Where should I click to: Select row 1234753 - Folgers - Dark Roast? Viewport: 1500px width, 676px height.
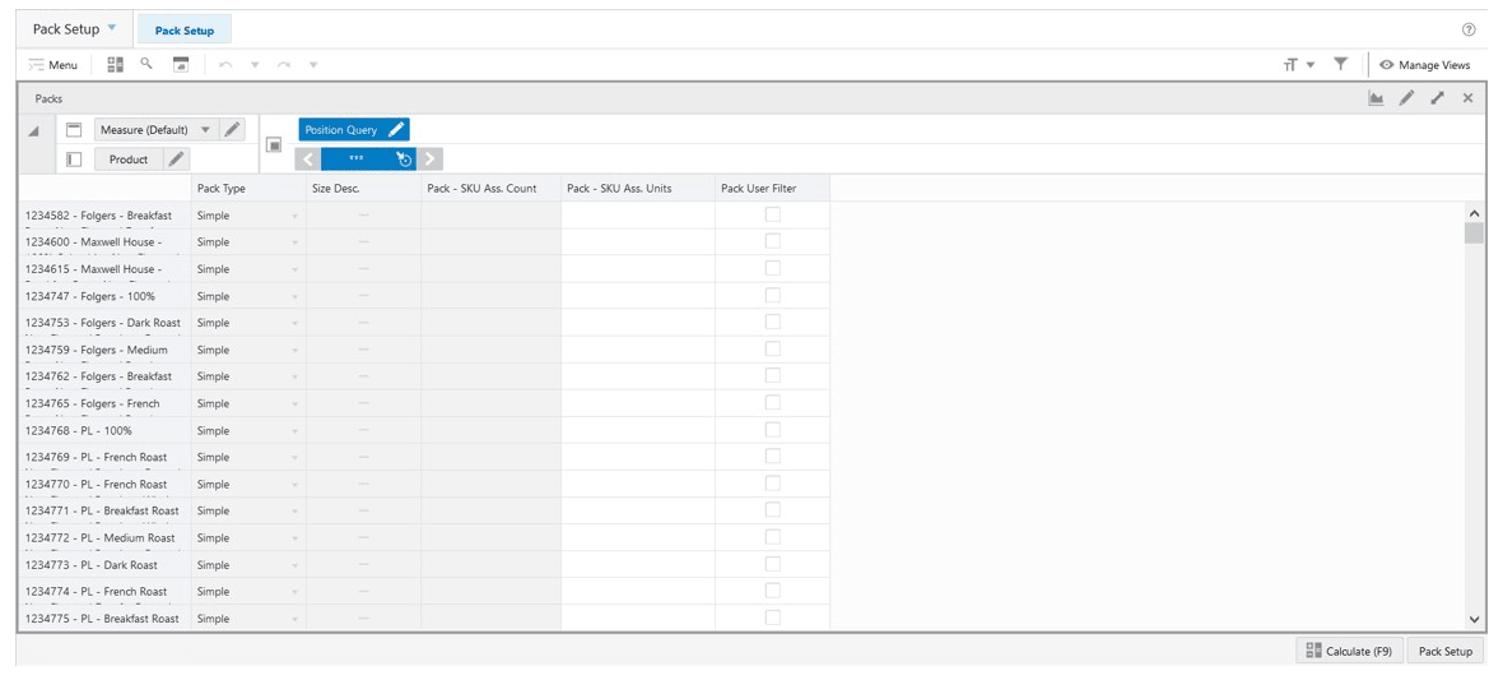[104, 323]
